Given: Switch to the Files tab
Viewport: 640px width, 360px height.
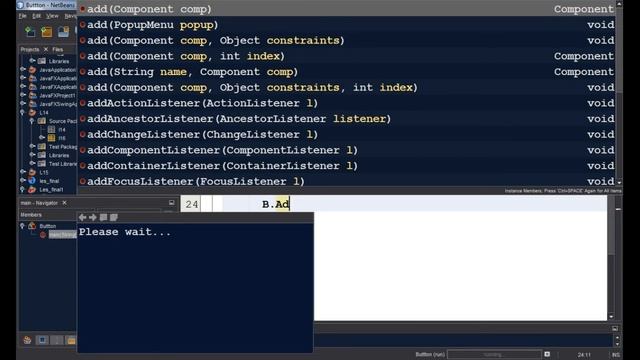Looking at the screenshot, I should tap(58, 49).
